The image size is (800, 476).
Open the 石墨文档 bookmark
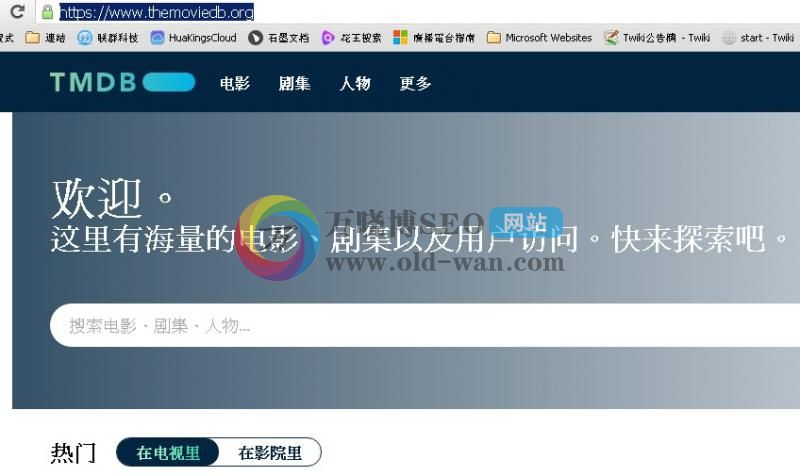point(279,38)
